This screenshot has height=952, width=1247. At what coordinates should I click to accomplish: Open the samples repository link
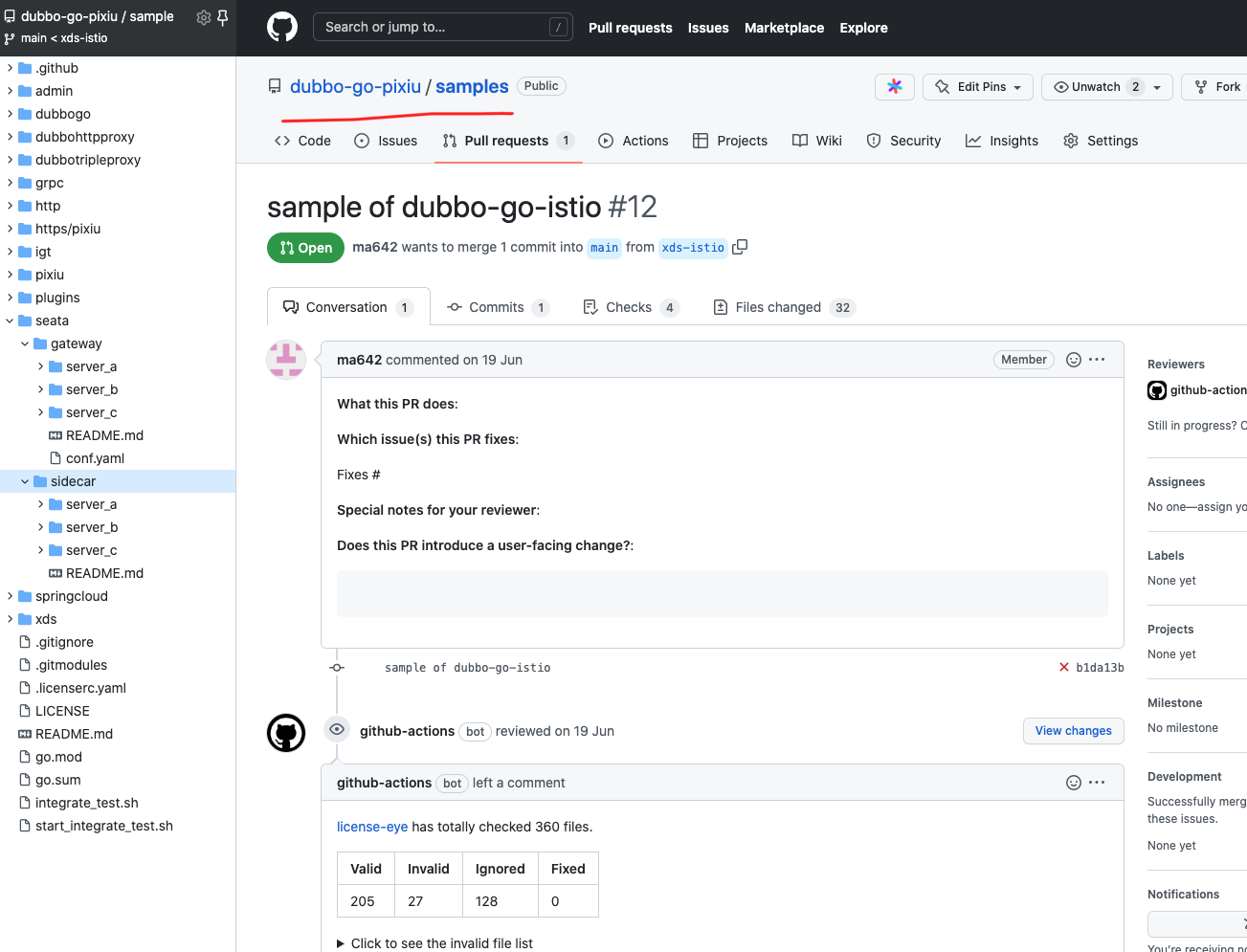click(472, 86)
